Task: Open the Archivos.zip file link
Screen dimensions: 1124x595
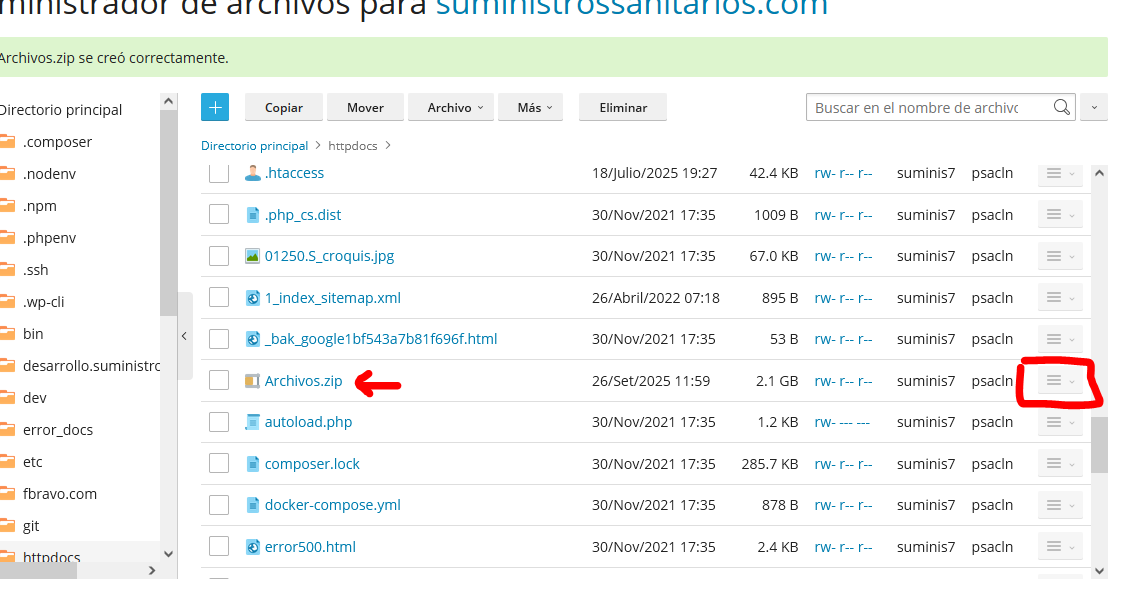Action: tap(301, 380)
